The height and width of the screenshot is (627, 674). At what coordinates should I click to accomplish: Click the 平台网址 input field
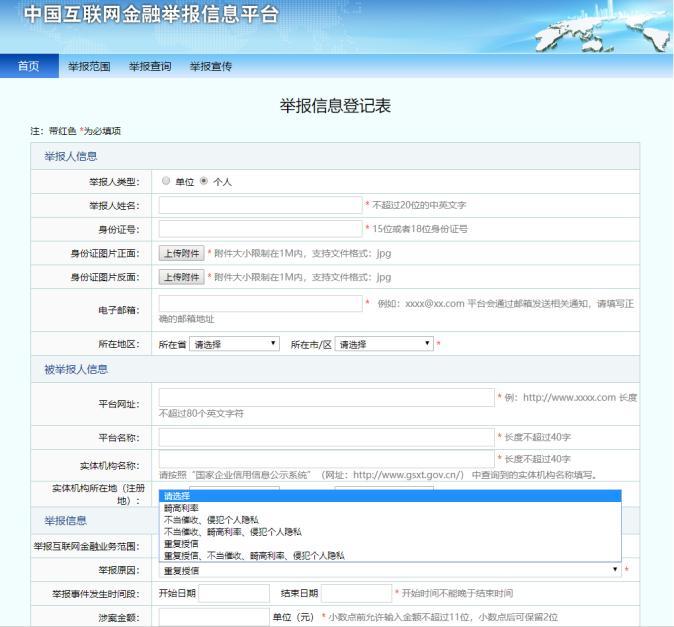326,397
